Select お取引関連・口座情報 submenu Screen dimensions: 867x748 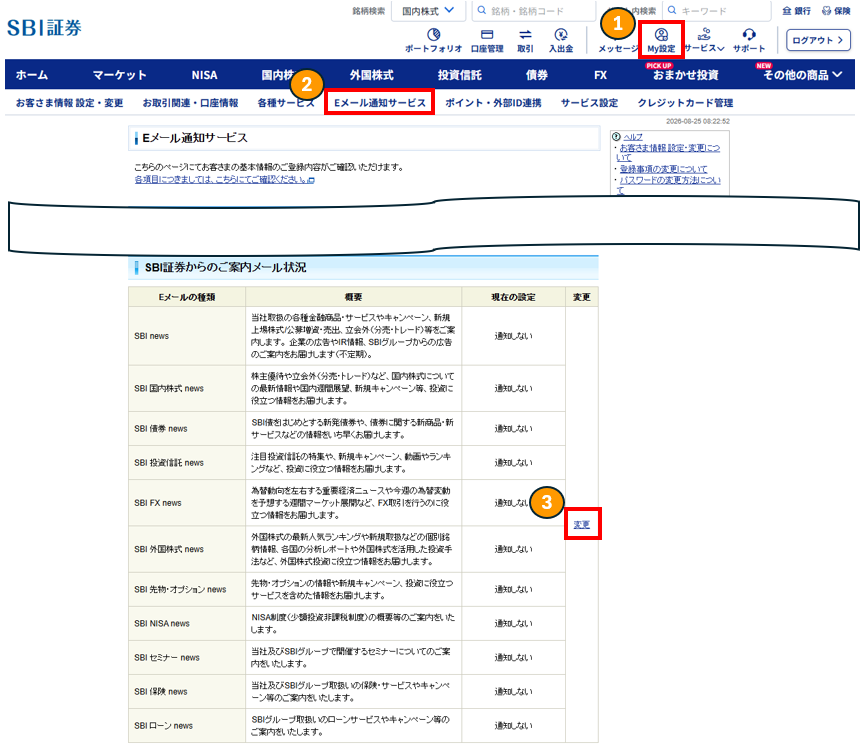coord(190,103)
